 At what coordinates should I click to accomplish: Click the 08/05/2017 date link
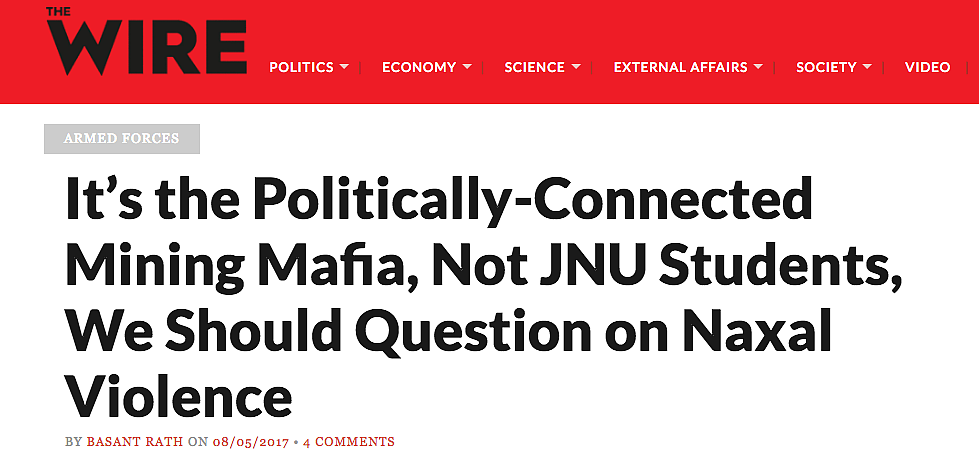click(x=250, y=442)
